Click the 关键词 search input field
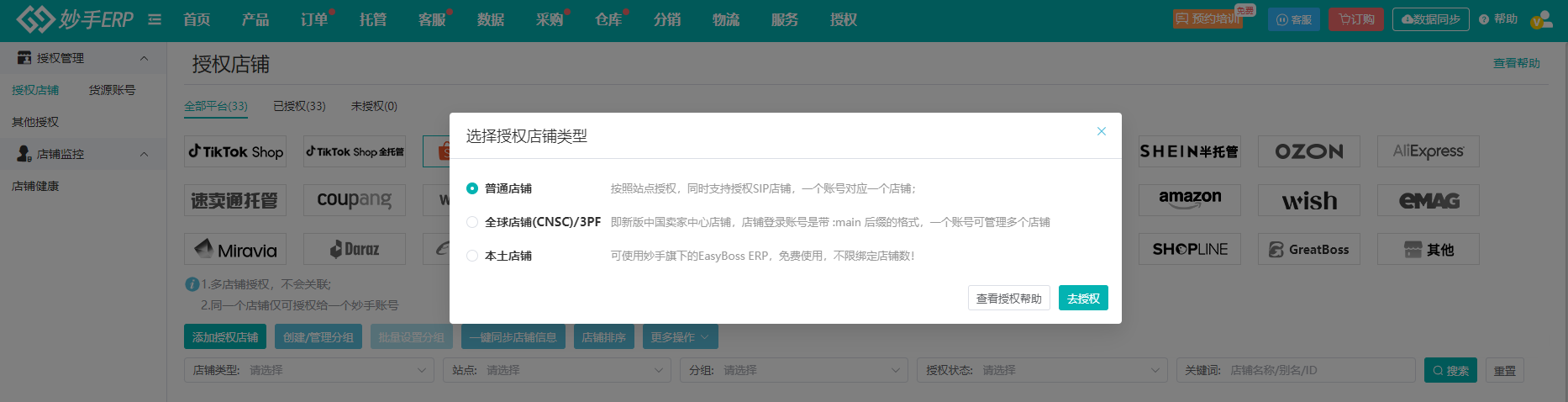The height and width of the screenshot is (402, 1568). 1319,370
